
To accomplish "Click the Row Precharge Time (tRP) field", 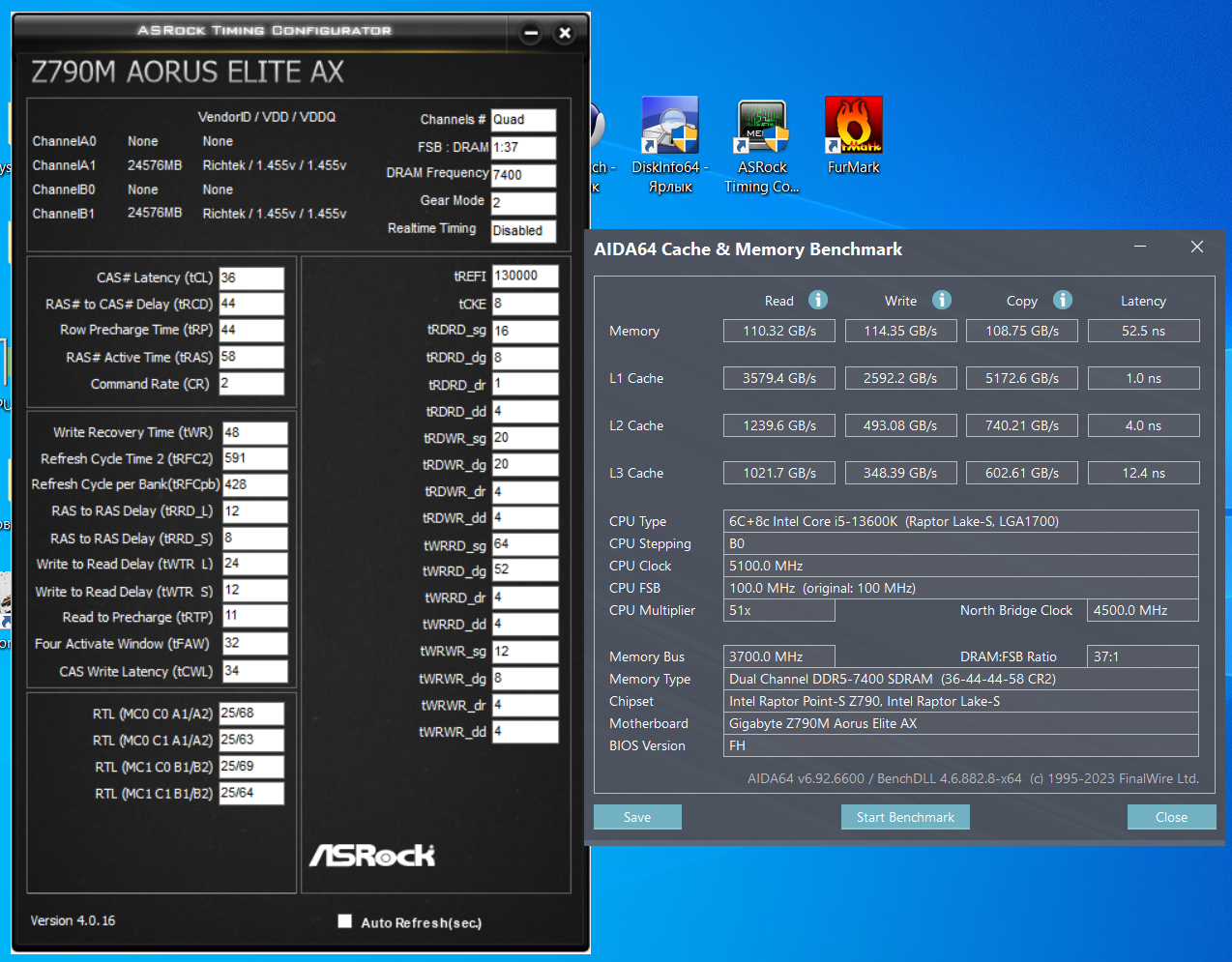I will click(251, 331).
